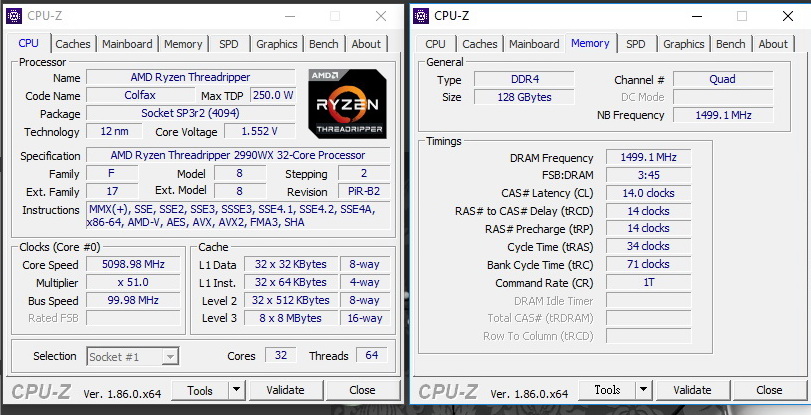Click the instructions list 'MMX(+), SSE, SSE2'

[238, 216]
